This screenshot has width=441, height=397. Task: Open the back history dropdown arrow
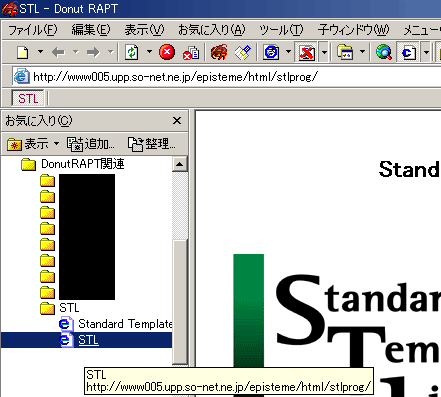point(76,52)
